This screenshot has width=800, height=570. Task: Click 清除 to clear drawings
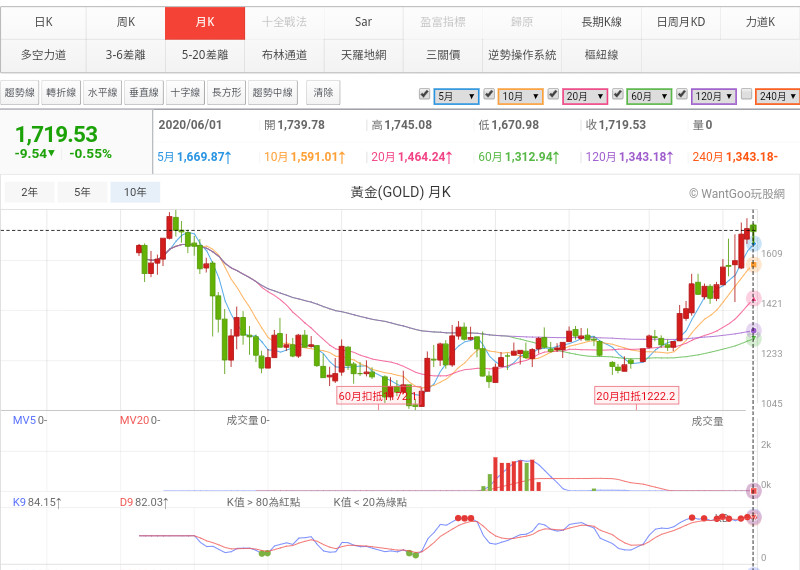(323, 93)
